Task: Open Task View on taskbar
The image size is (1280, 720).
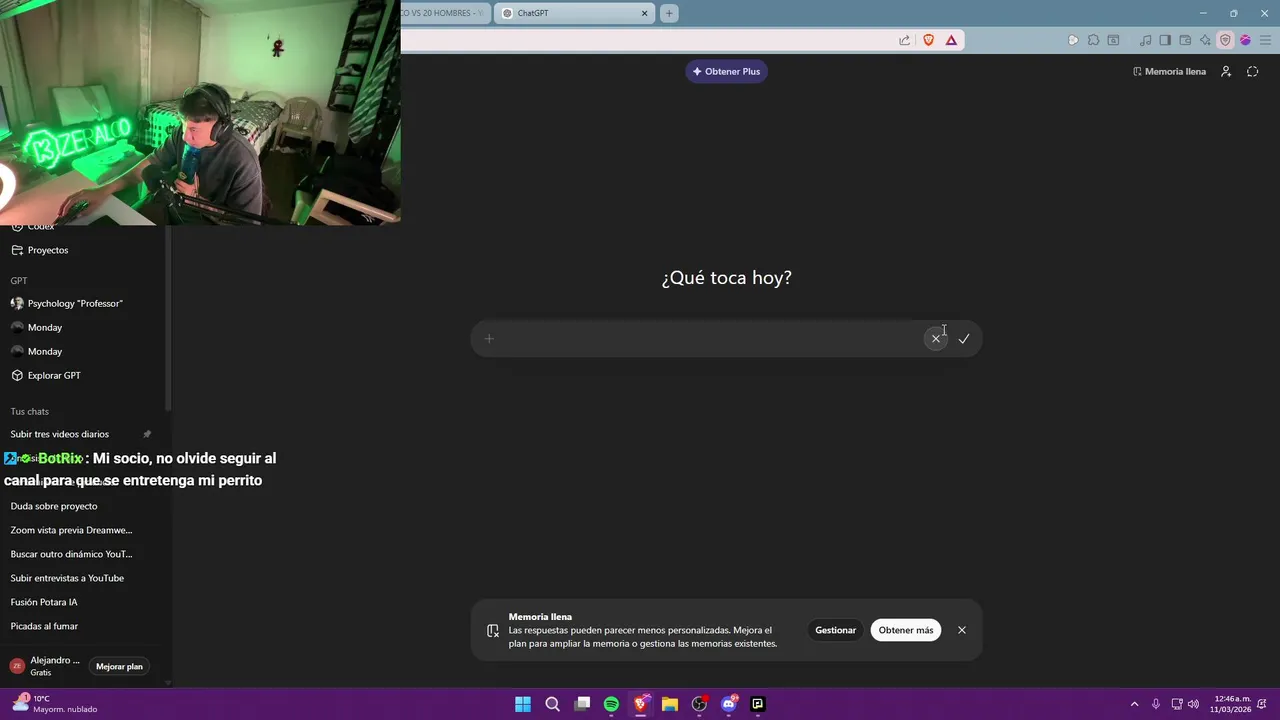Action: (582, 704)
